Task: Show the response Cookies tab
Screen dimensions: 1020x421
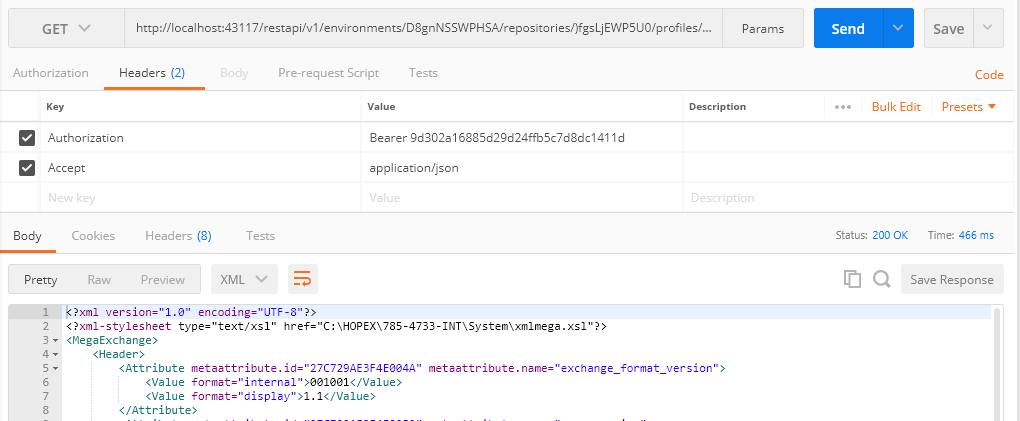Action: (x=93, y=236)
